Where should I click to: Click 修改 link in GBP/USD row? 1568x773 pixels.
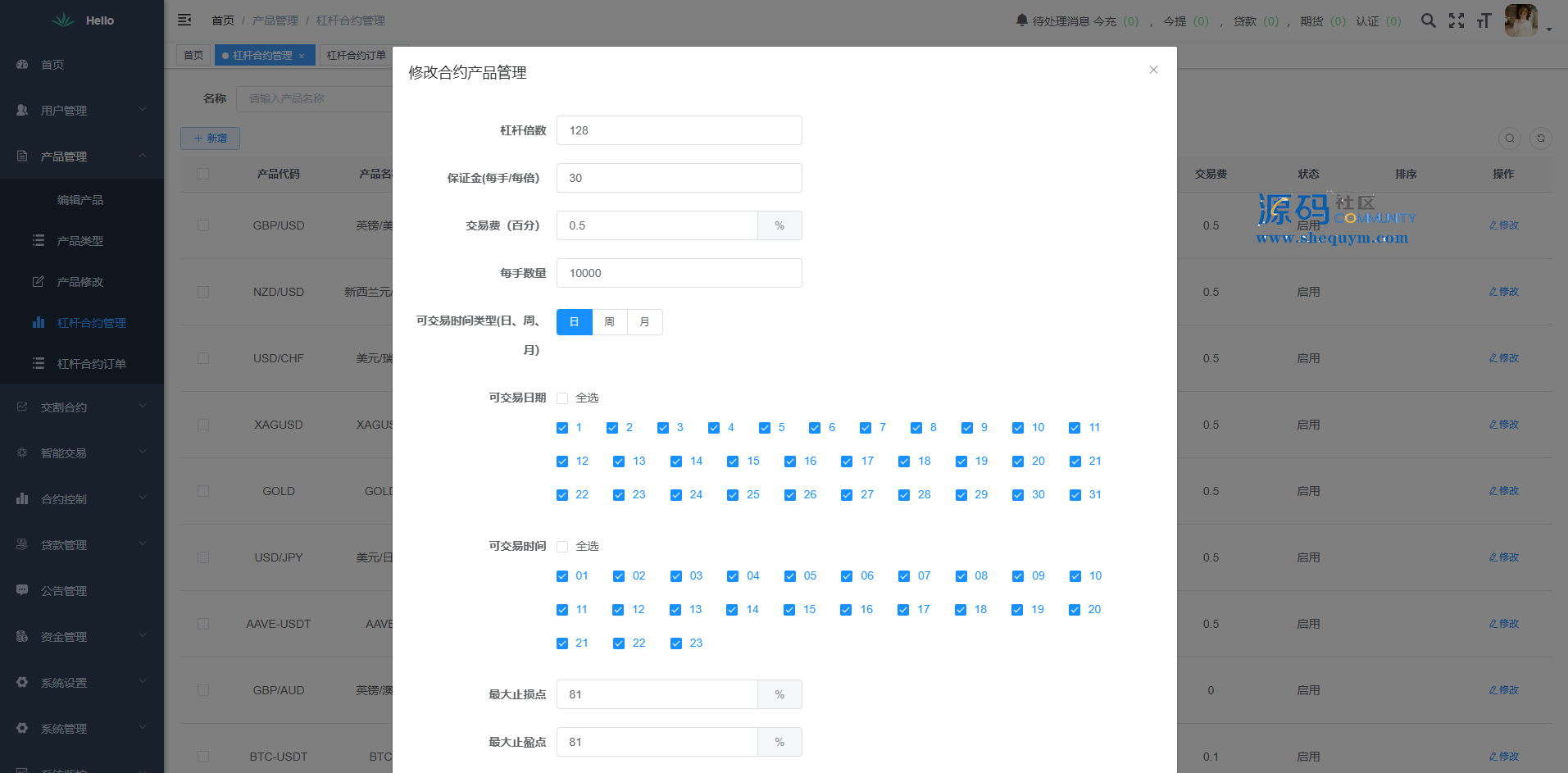point(1504,225)
